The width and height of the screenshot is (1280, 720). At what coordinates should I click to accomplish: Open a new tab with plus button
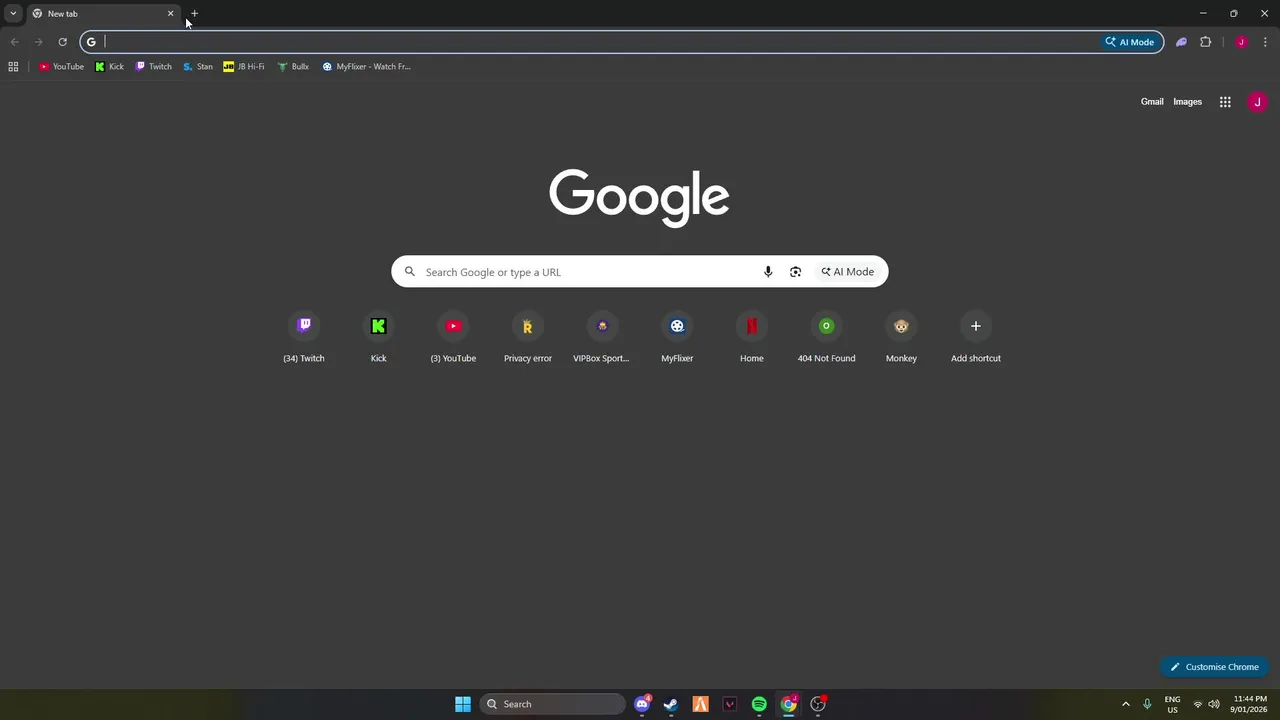tap(194, 14)
